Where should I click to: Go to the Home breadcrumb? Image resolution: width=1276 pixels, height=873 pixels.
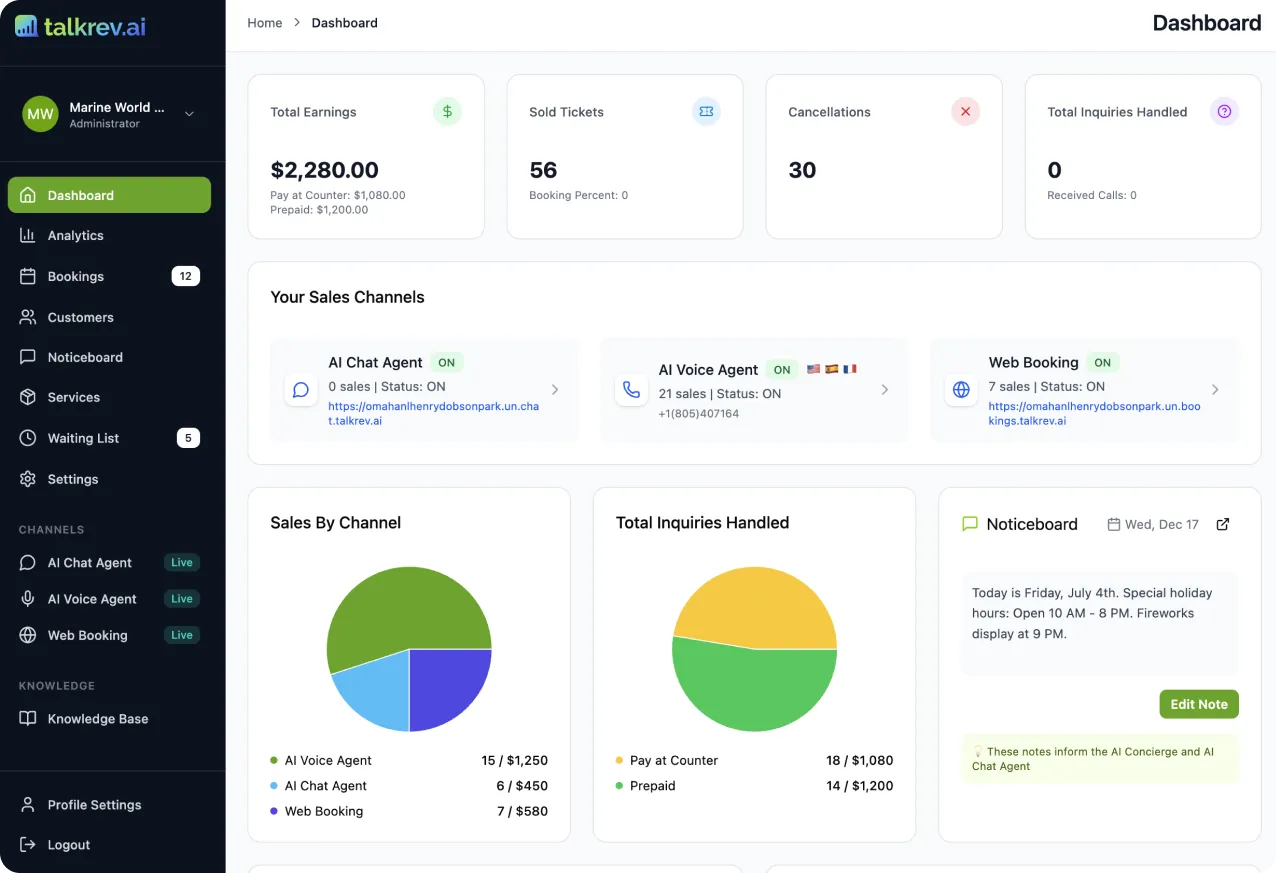pyautogui.click(x=265, y=23)
